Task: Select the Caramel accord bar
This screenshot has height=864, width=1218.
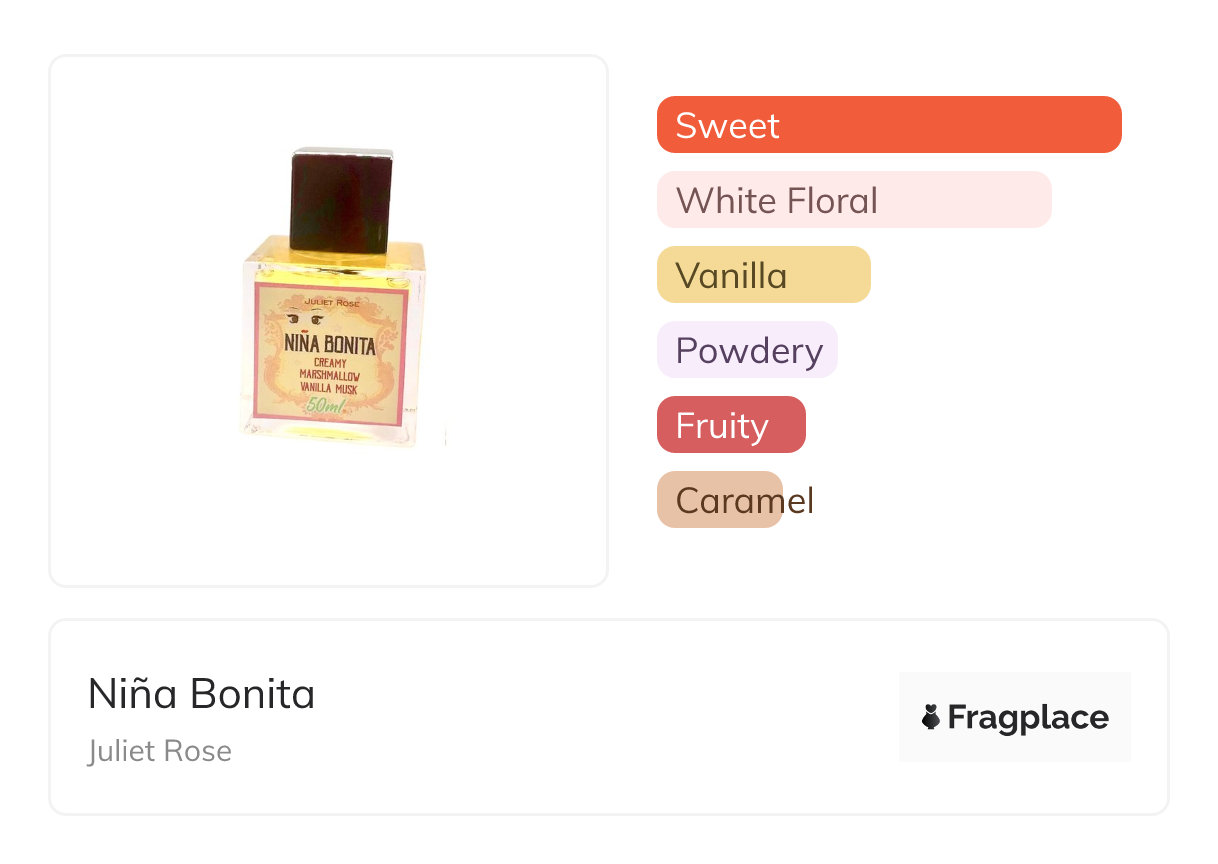Action: pyautogui.click(x=719, y=500)
